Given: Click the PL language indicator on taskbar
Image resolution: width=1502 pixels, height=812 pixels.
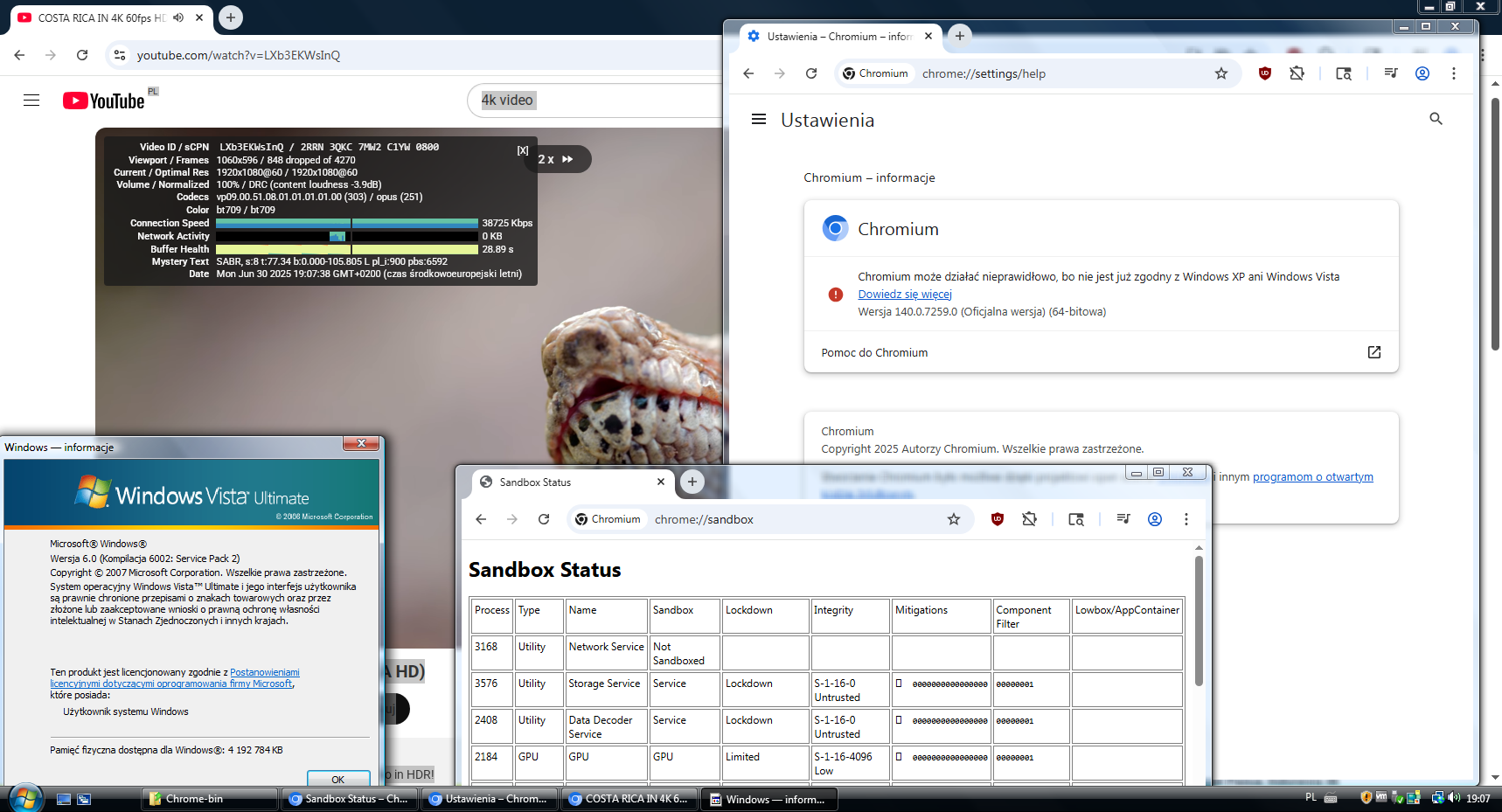Looking at the screenshot, I should pyautogui.click(x=1311, y=797).
